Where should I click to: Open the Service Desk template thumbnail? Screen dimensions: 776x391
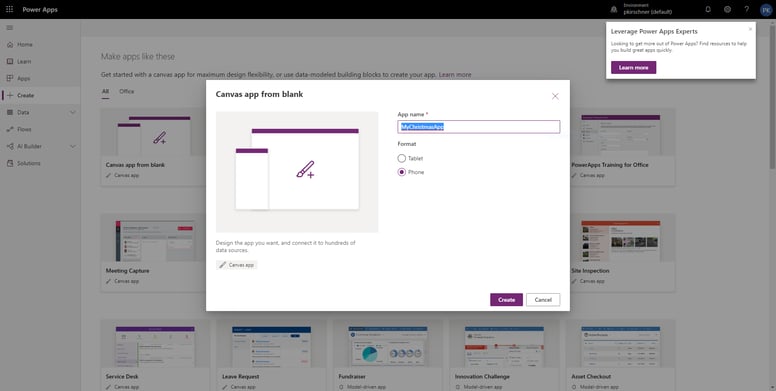click(155, 346)
